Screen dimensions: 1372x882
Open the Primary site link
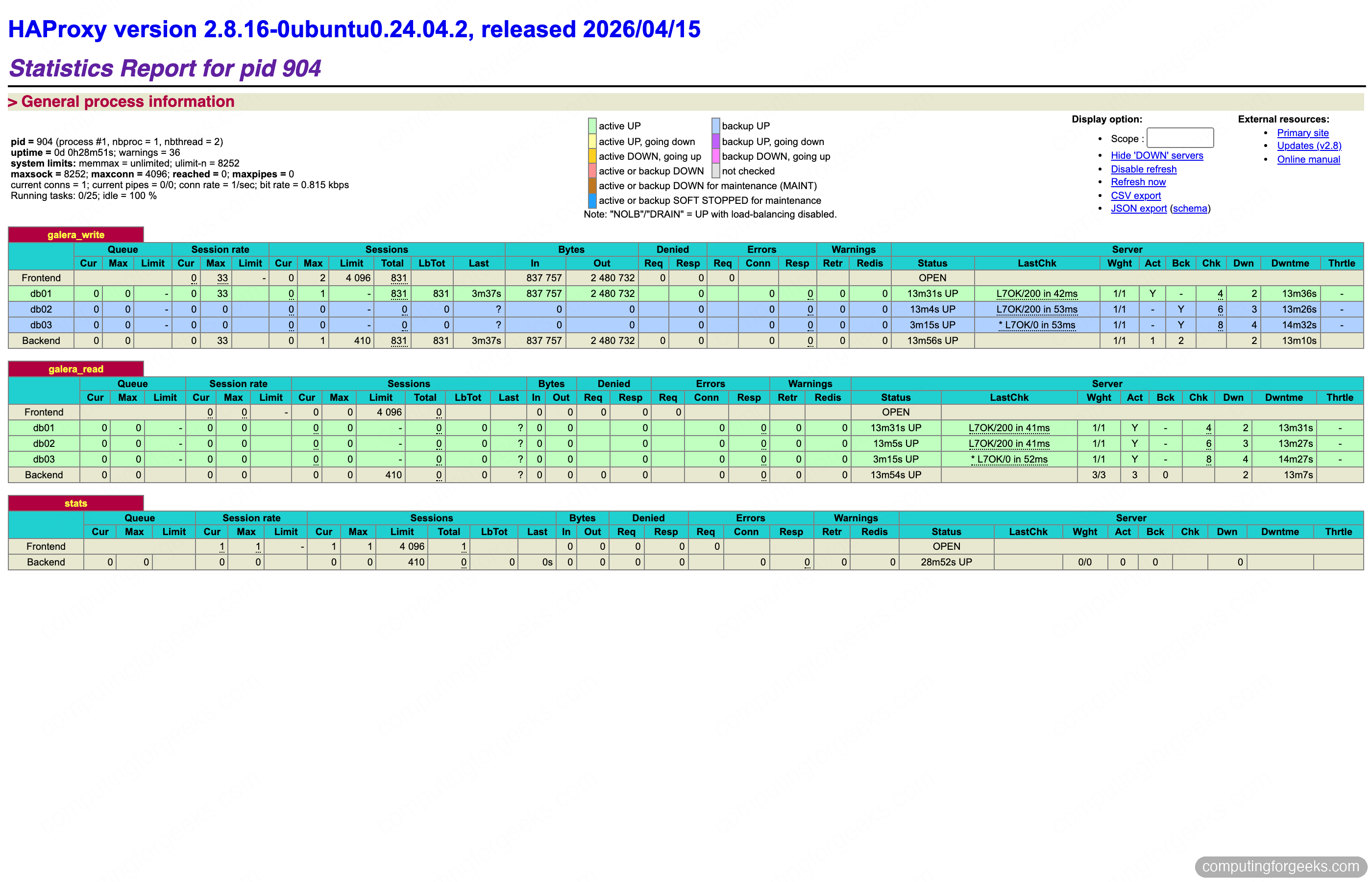point(1303,133)
